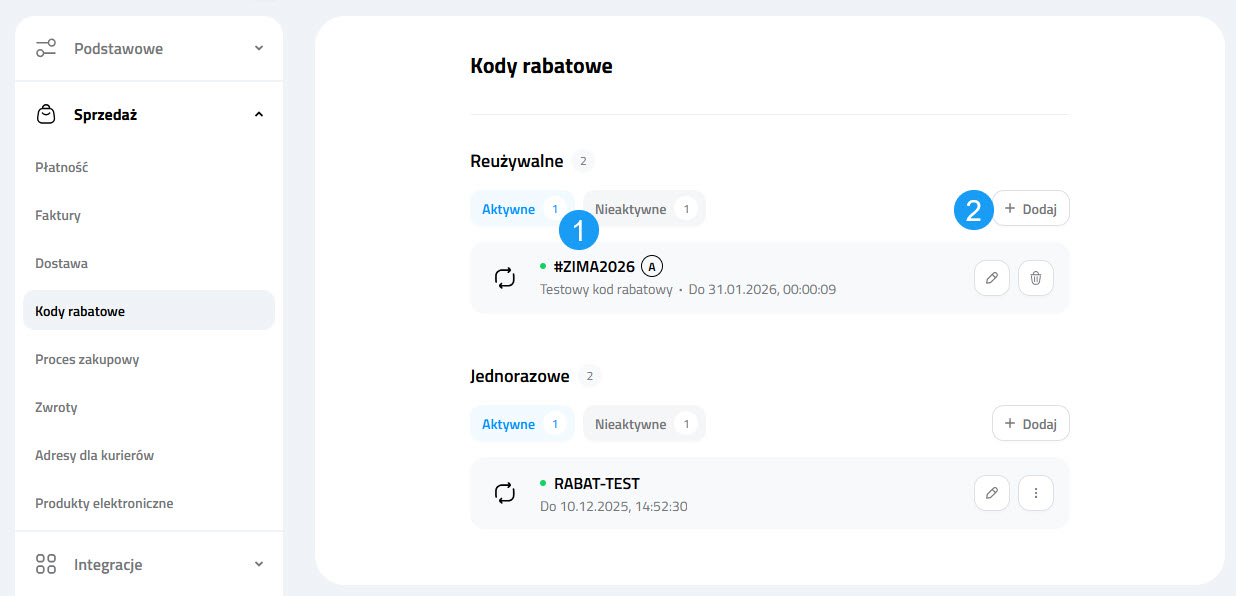1236x596 pixels.
Task: Open Produkty elektroniczne in sidebar
Action: pos(104,503)
